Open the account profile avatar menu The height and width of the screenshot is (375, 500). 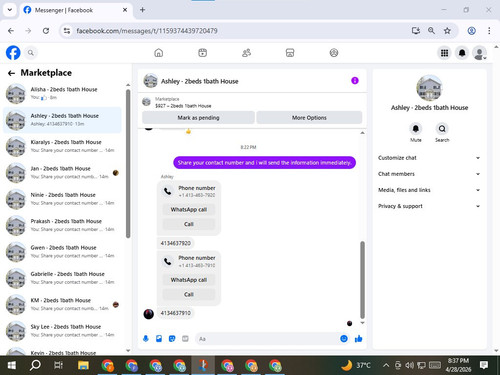click(480, 53)
